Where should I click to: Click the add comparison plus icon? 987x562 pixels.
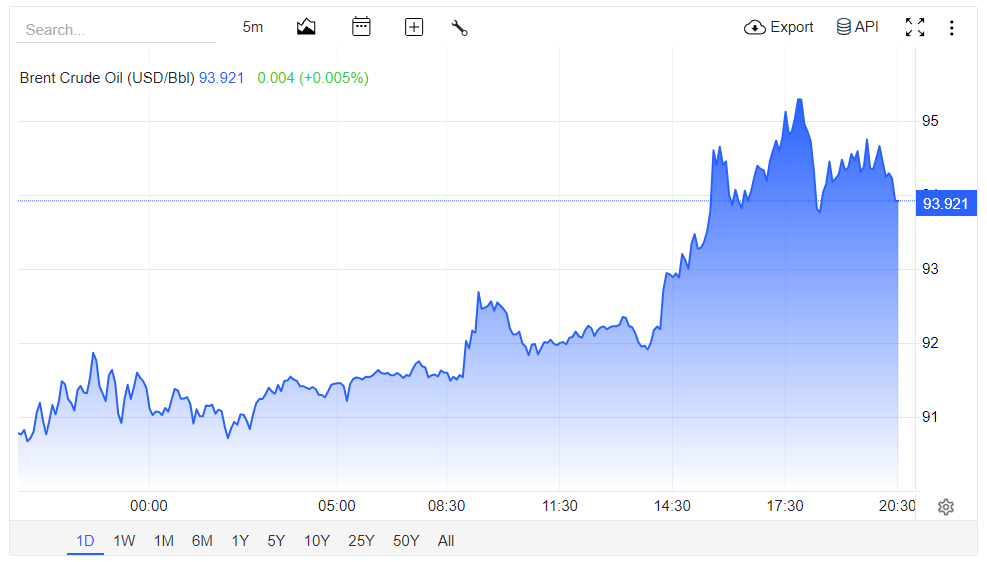point(414,27)
